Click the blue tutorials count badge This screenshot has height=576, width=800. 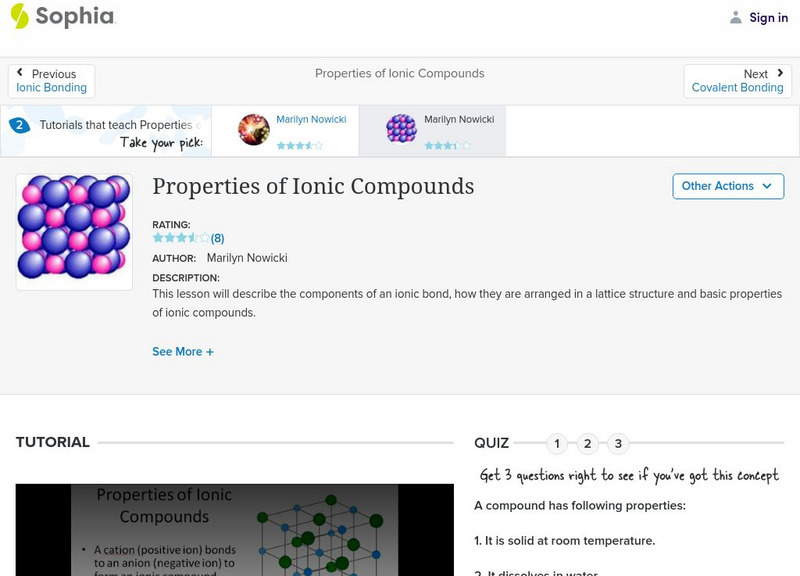pos(19,126)
